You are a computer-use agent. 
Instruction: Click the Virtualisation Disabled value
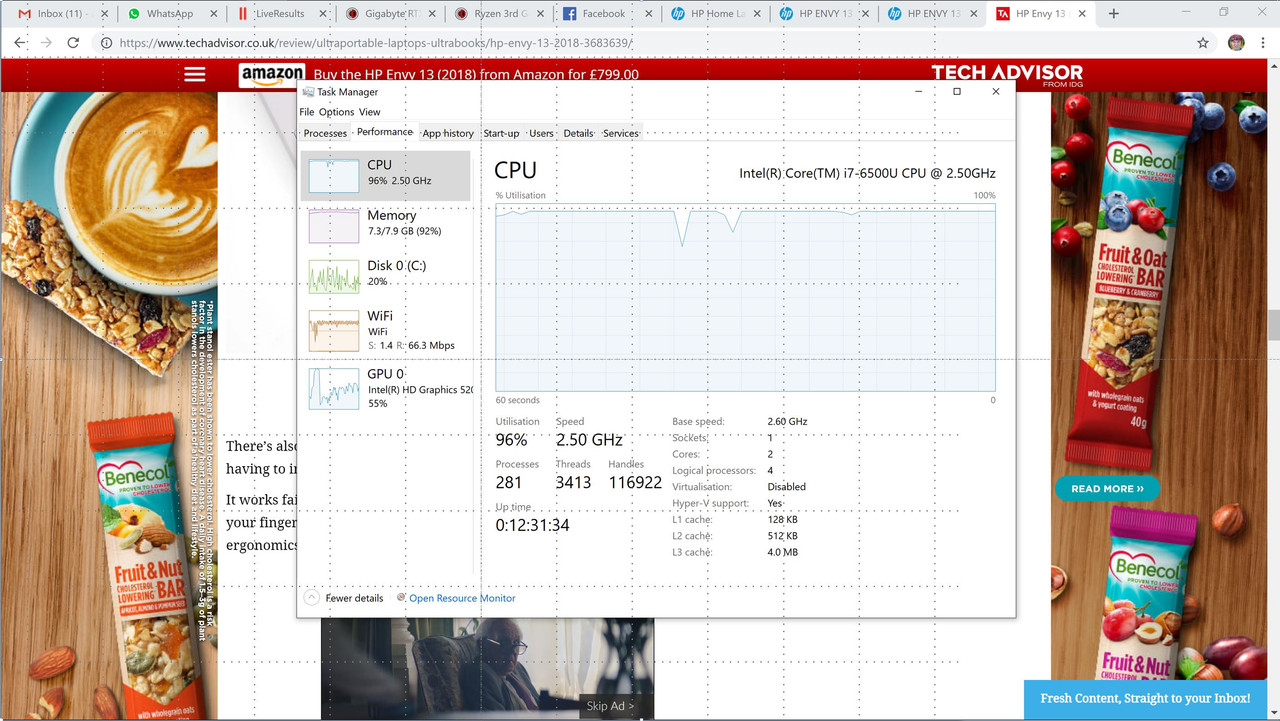(x=787, y=487)
